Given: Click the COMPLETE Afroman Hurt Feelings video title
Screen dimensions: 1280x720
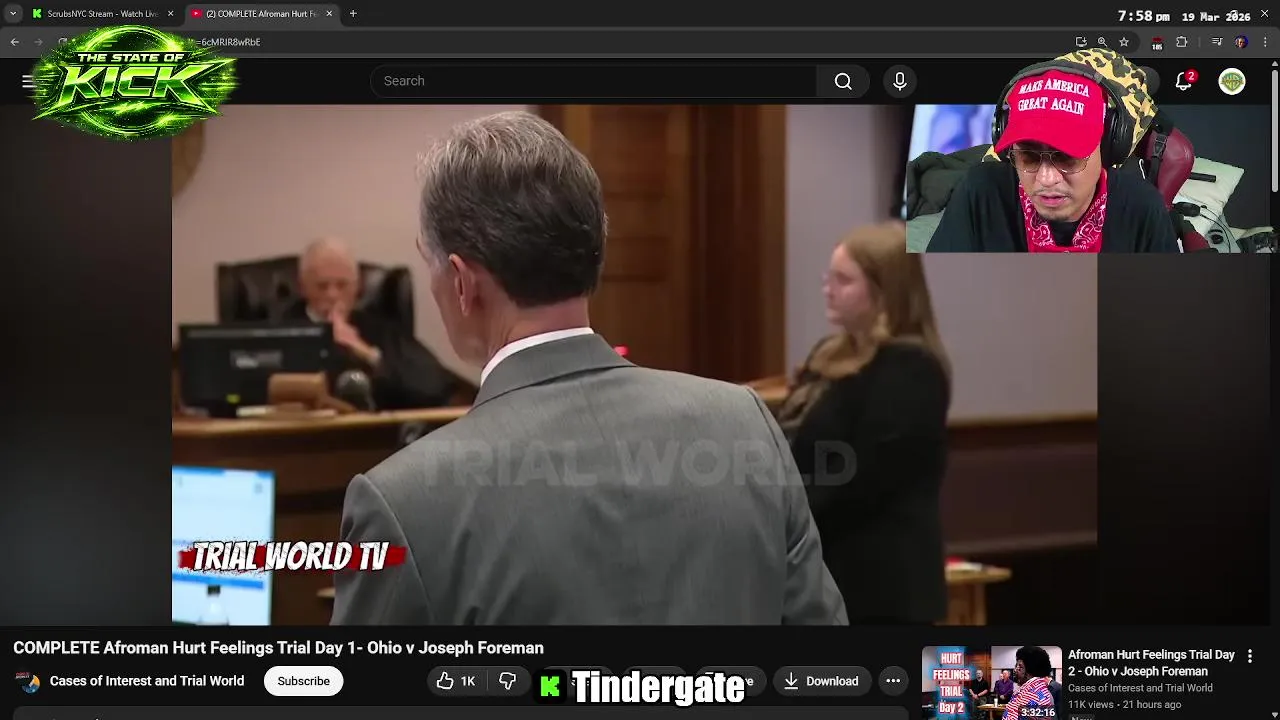Looking at the screenshot, I should pos(278,648).
